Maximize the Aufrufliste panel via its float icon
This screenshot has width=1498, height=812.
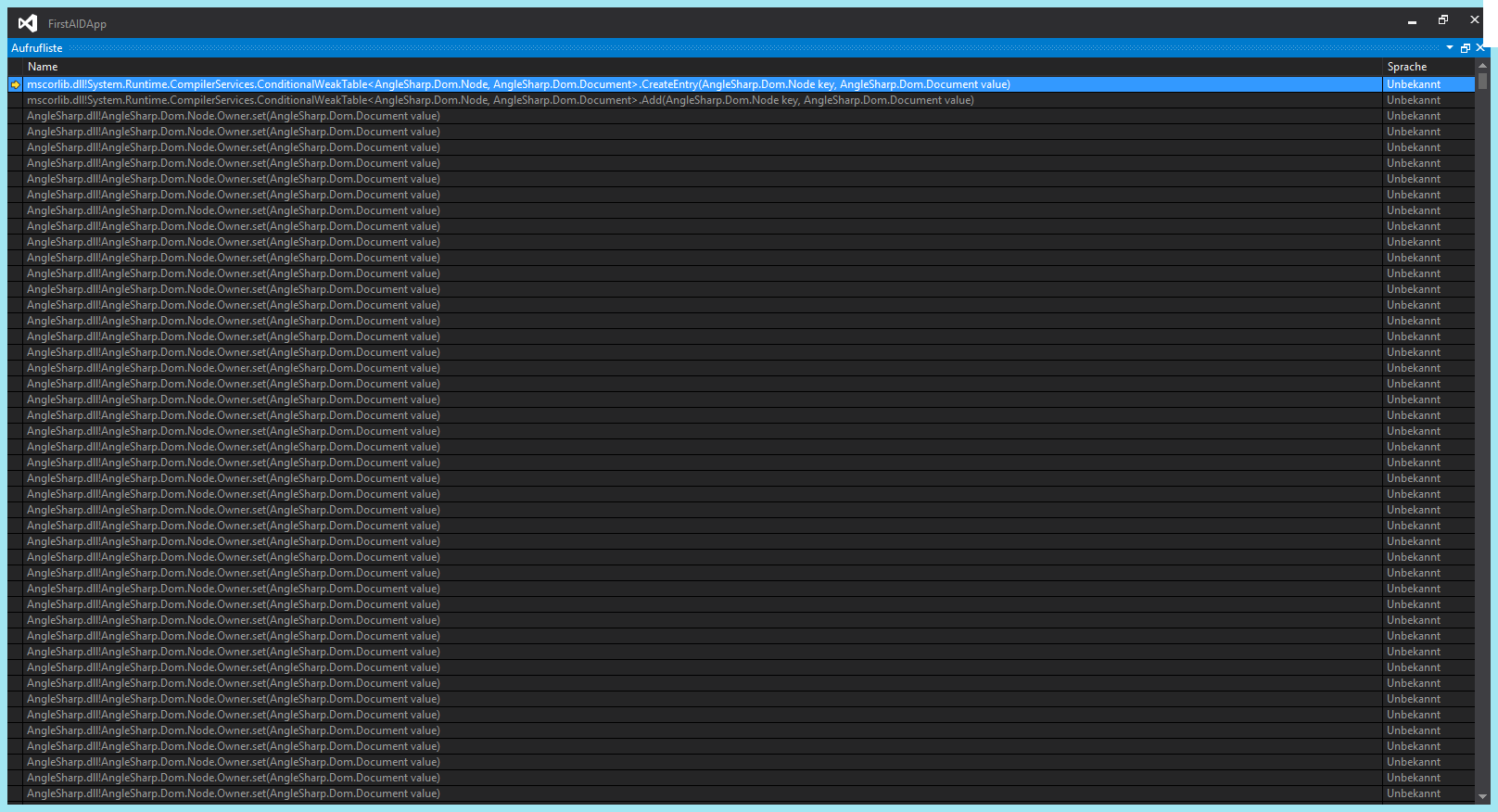pos(1466,48)
